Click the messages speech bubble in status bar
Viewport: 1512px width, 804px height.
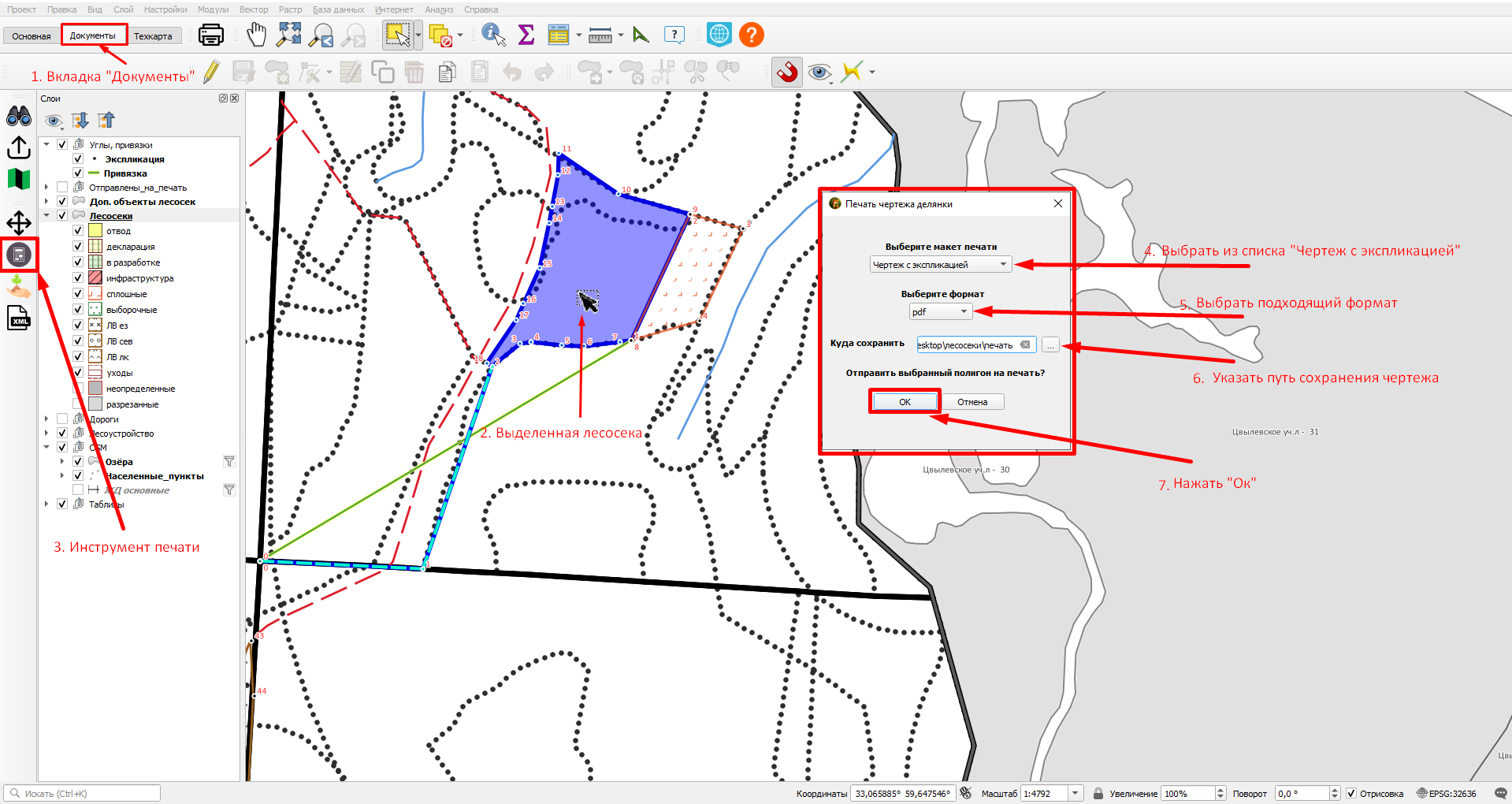pos(1501,794)
